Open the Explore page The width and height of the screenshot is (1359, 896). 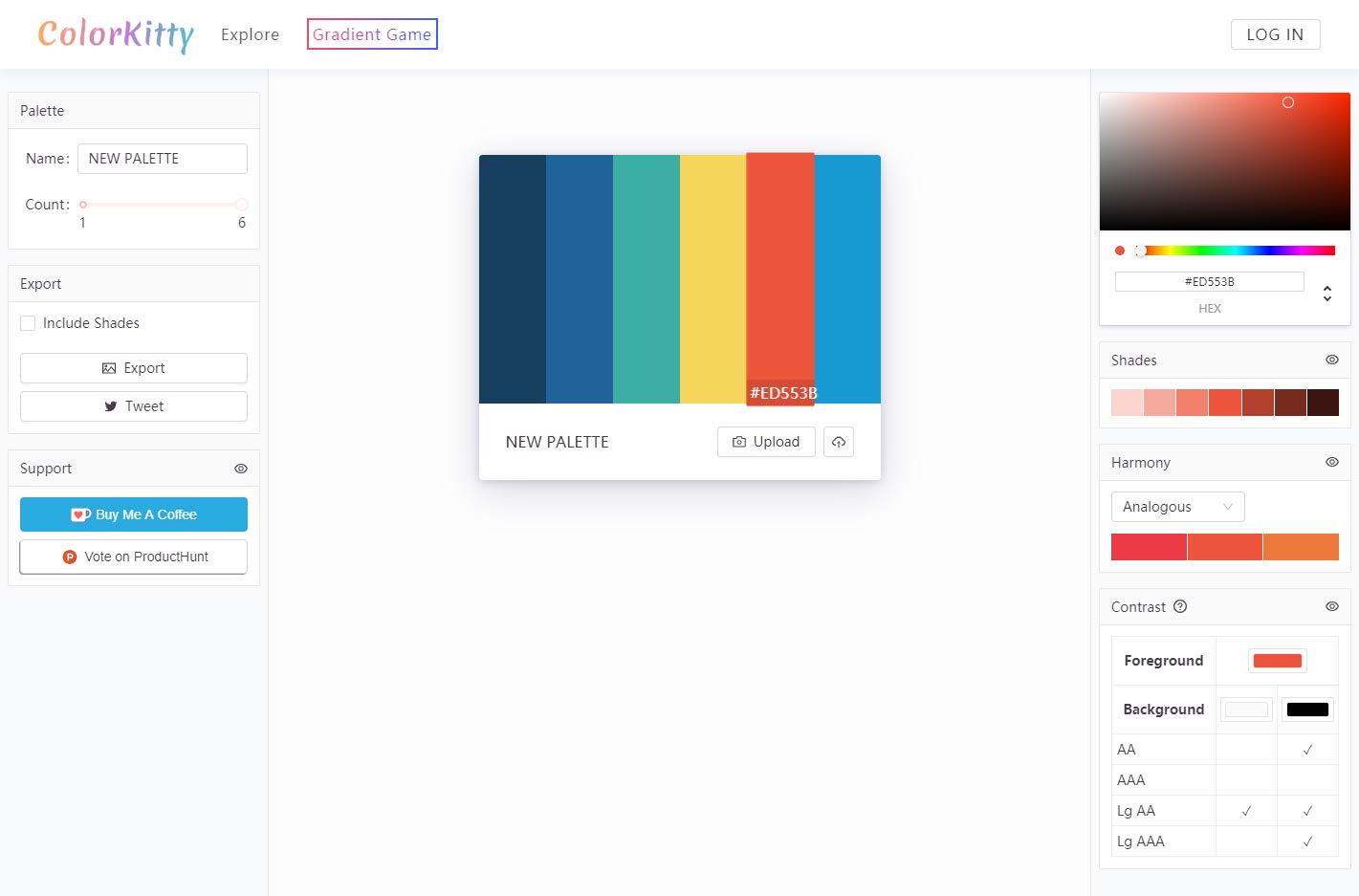point(251,34)
